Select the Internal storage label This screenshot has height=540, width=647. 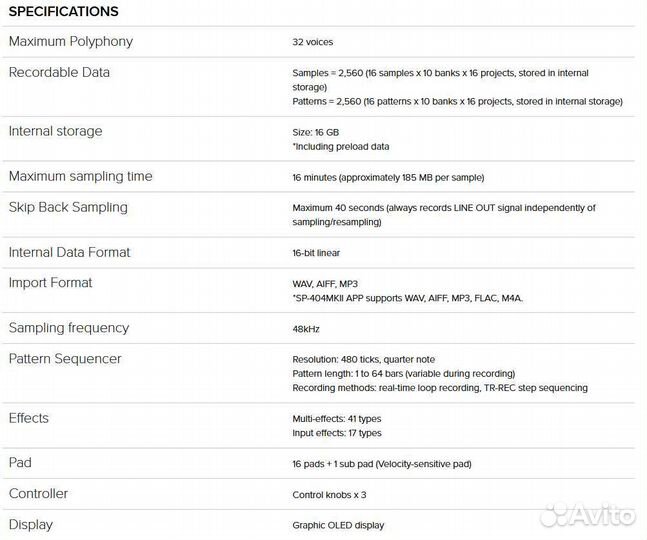(55, 132)
